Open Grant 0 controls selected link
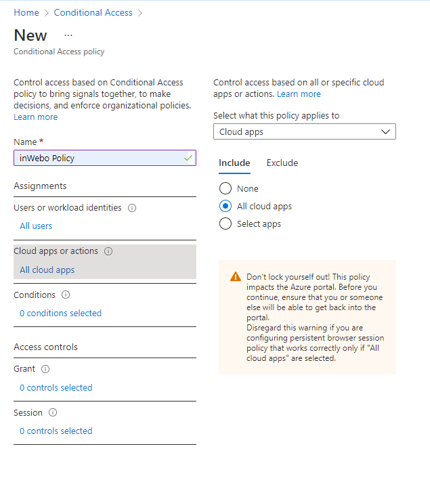This screenshot has width=430, height=491. [56, 388]
